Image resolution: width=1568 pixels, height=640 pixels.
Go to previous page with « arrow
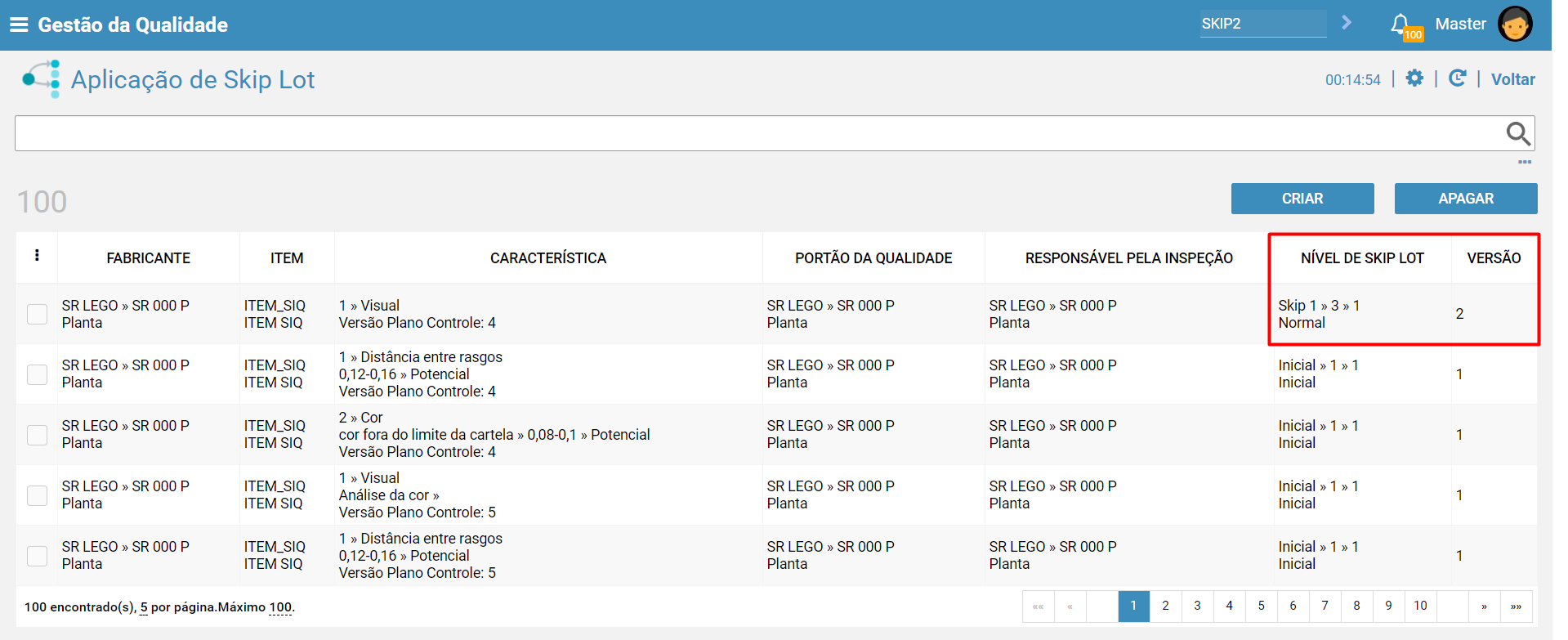(1070, 606)
